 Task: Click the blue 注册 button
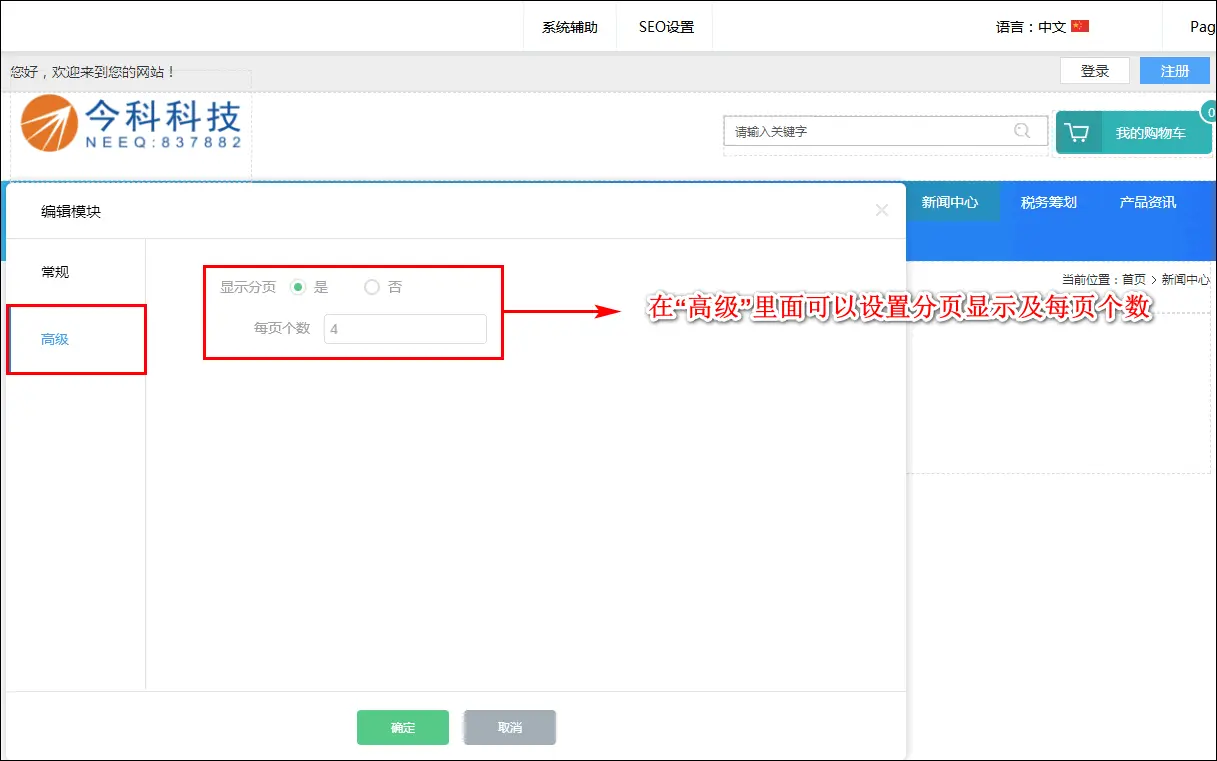1175,71
